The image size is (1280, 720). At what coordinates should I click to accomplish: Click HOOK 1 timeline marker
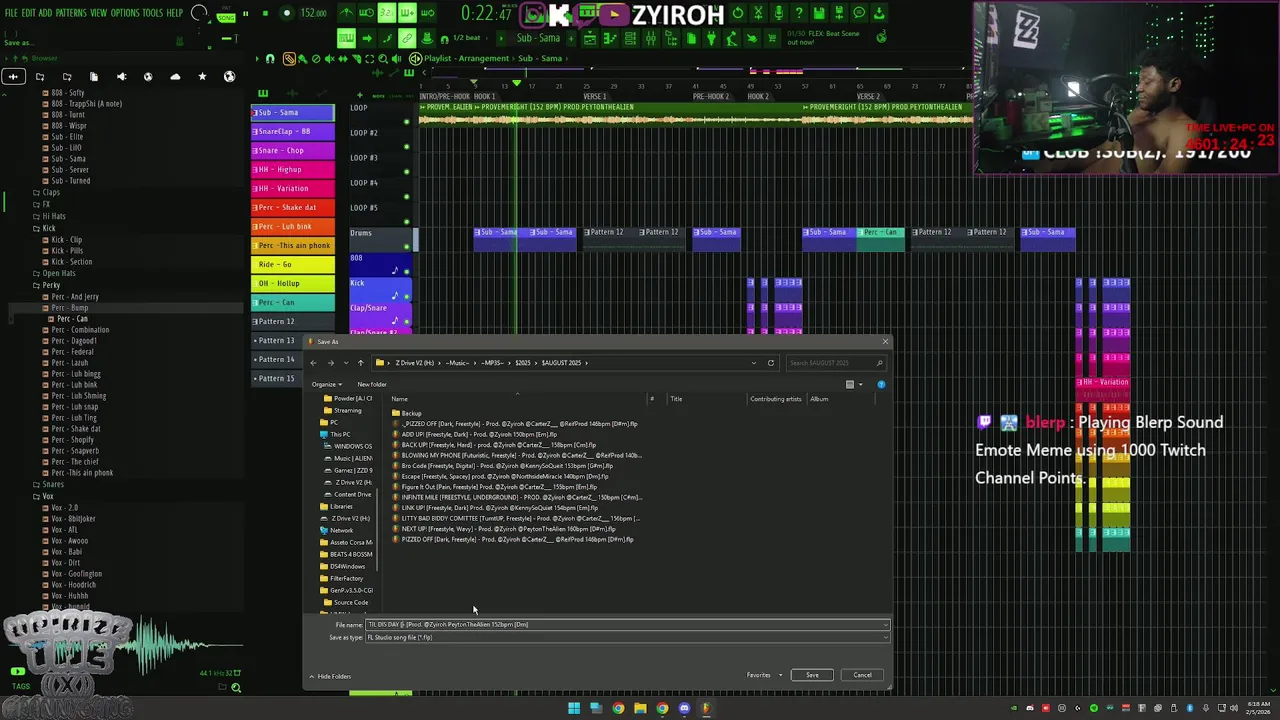tap(485, 97)
